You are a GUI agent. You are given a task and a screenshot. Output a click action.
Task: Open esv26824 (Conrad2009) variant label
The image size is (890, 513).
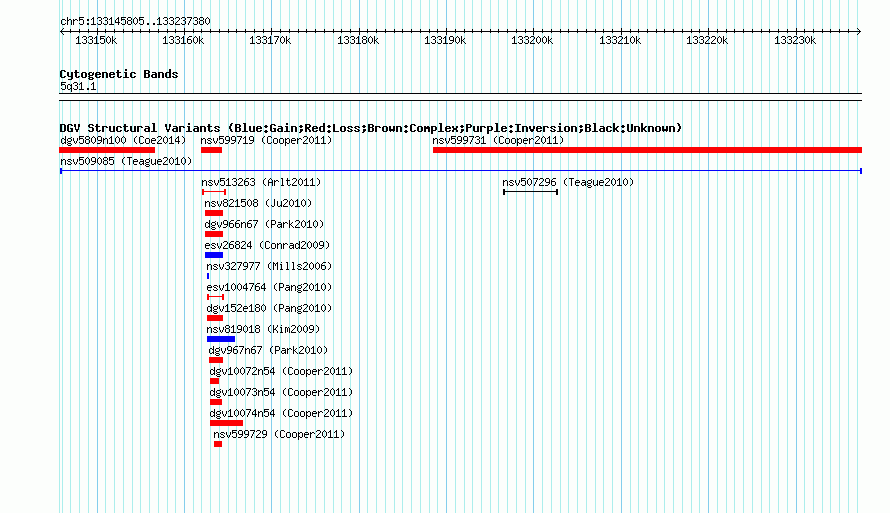267,245
